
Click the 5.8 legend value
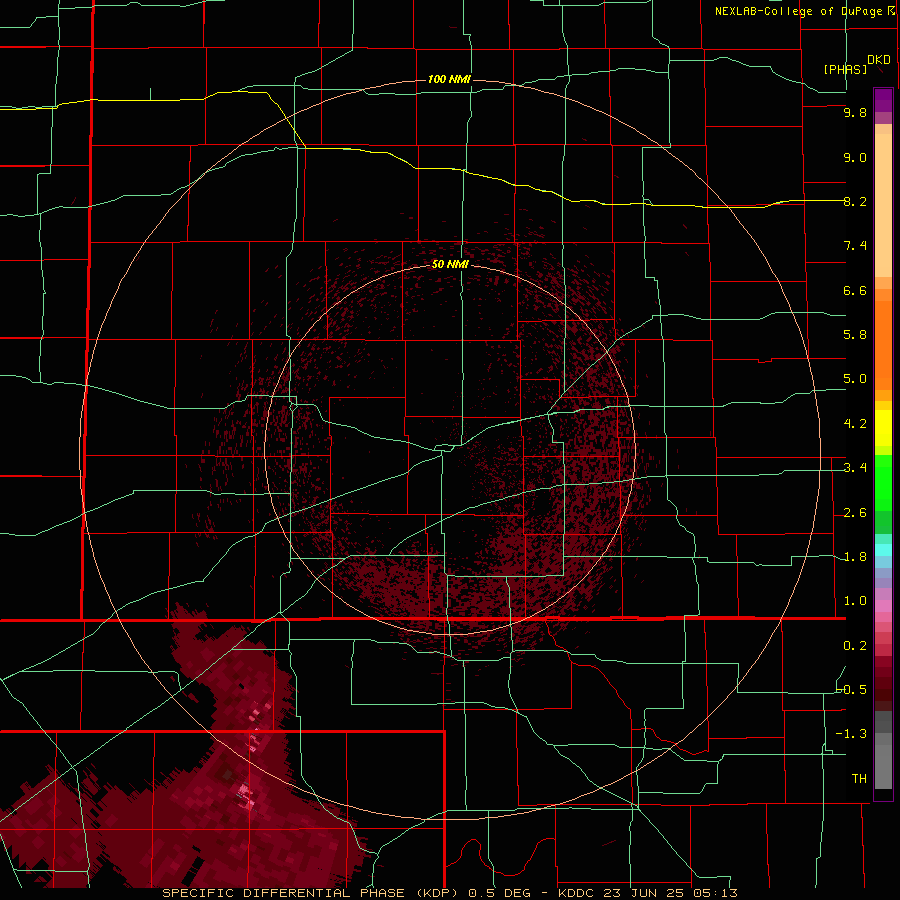tap(855, 335)
